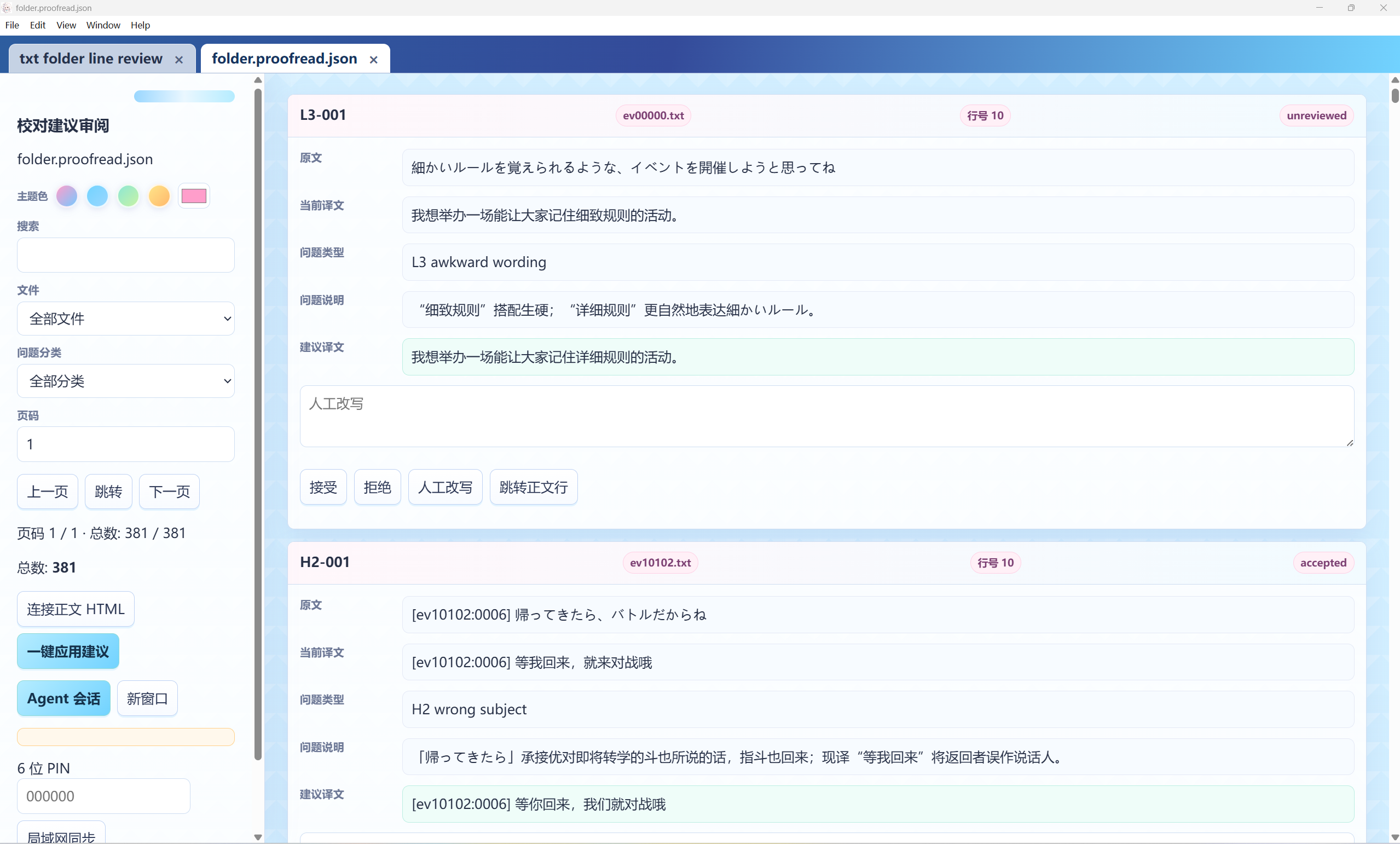The image size is (1400, 844).
Task: Click 跳转正文行 for L3-001
Action: (534, 487)
